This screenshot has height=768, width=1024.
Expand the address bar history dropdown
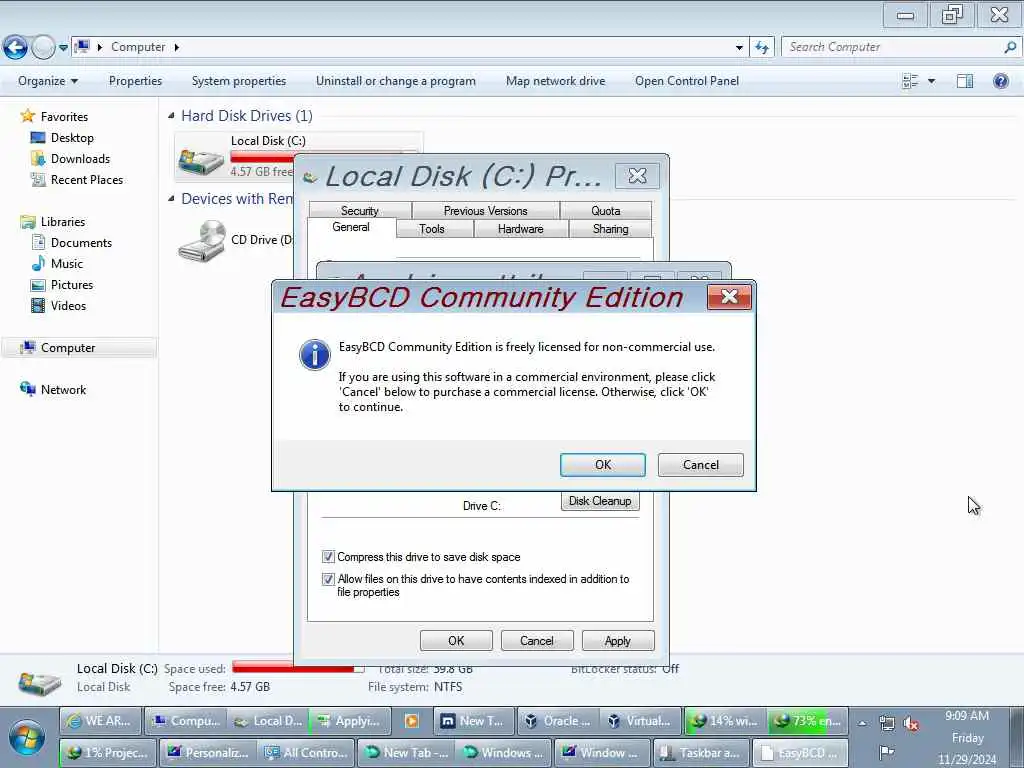739,47
